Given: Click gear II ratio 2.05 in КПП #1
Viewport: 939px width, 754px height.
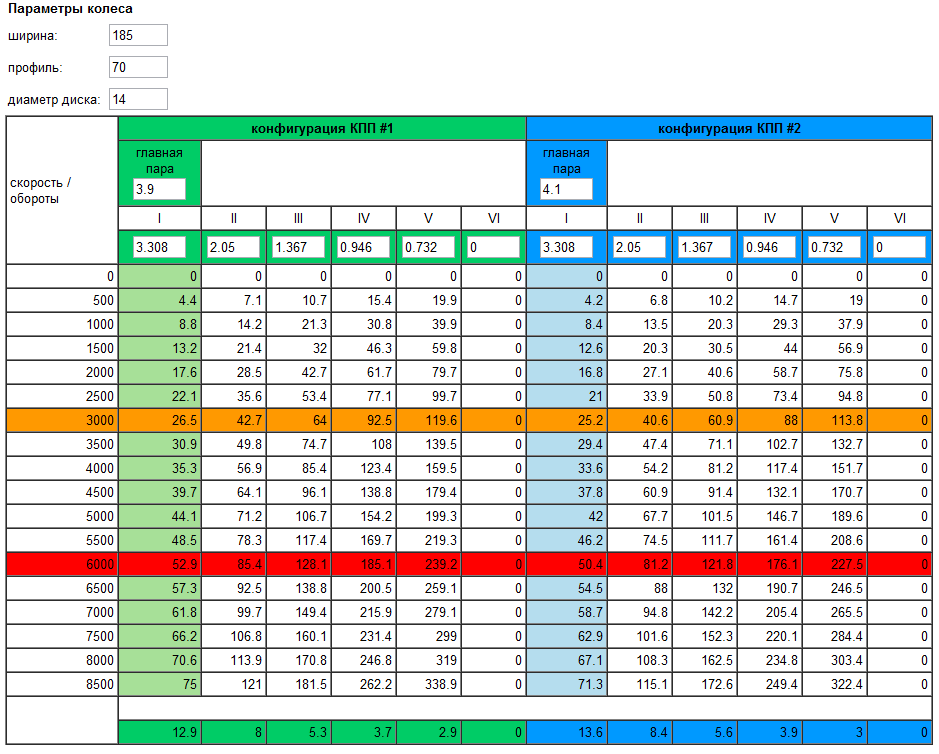Looking at the screenshot, I should [x=234, y=247].
